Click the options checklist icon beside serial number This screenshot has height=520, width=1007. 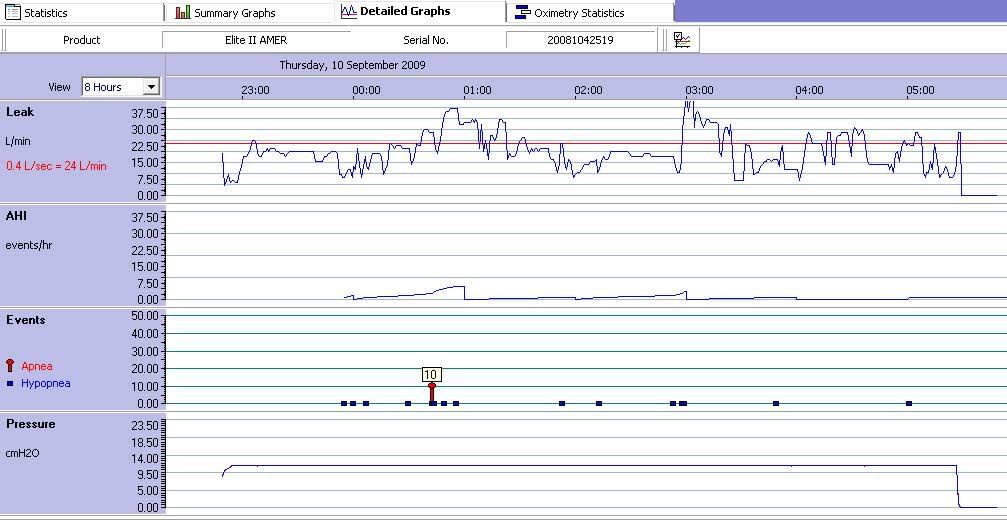click(683, 40)
